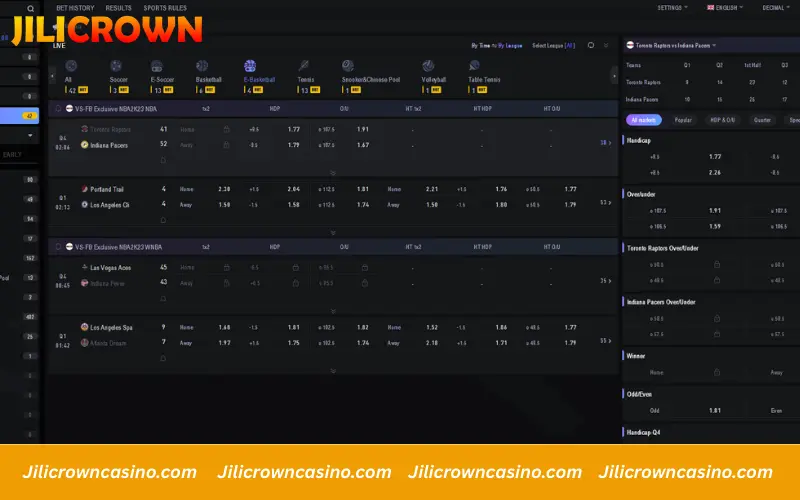Select the Volleyball sport icon
The image size is (800, 500).
tap(431, 66)
